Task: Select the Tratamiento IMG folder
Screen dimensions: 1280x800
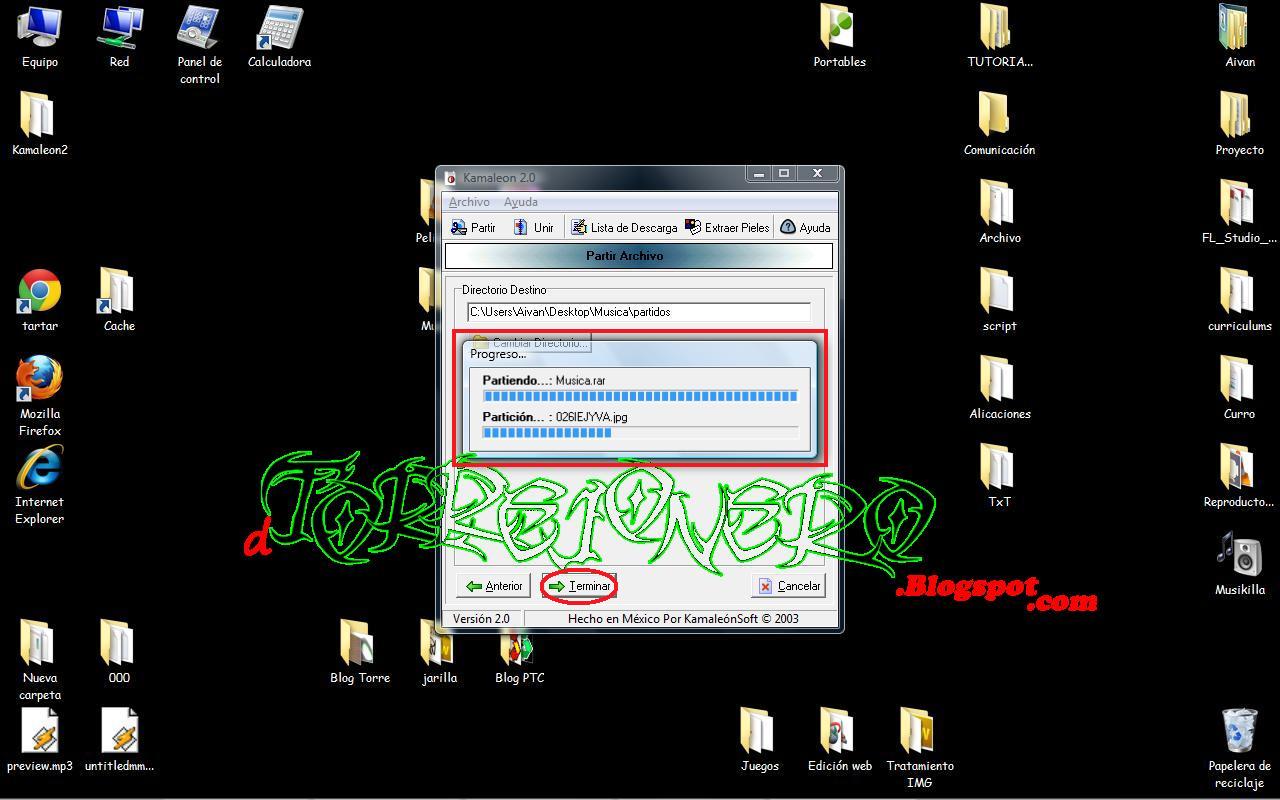Action: (919, 748)
